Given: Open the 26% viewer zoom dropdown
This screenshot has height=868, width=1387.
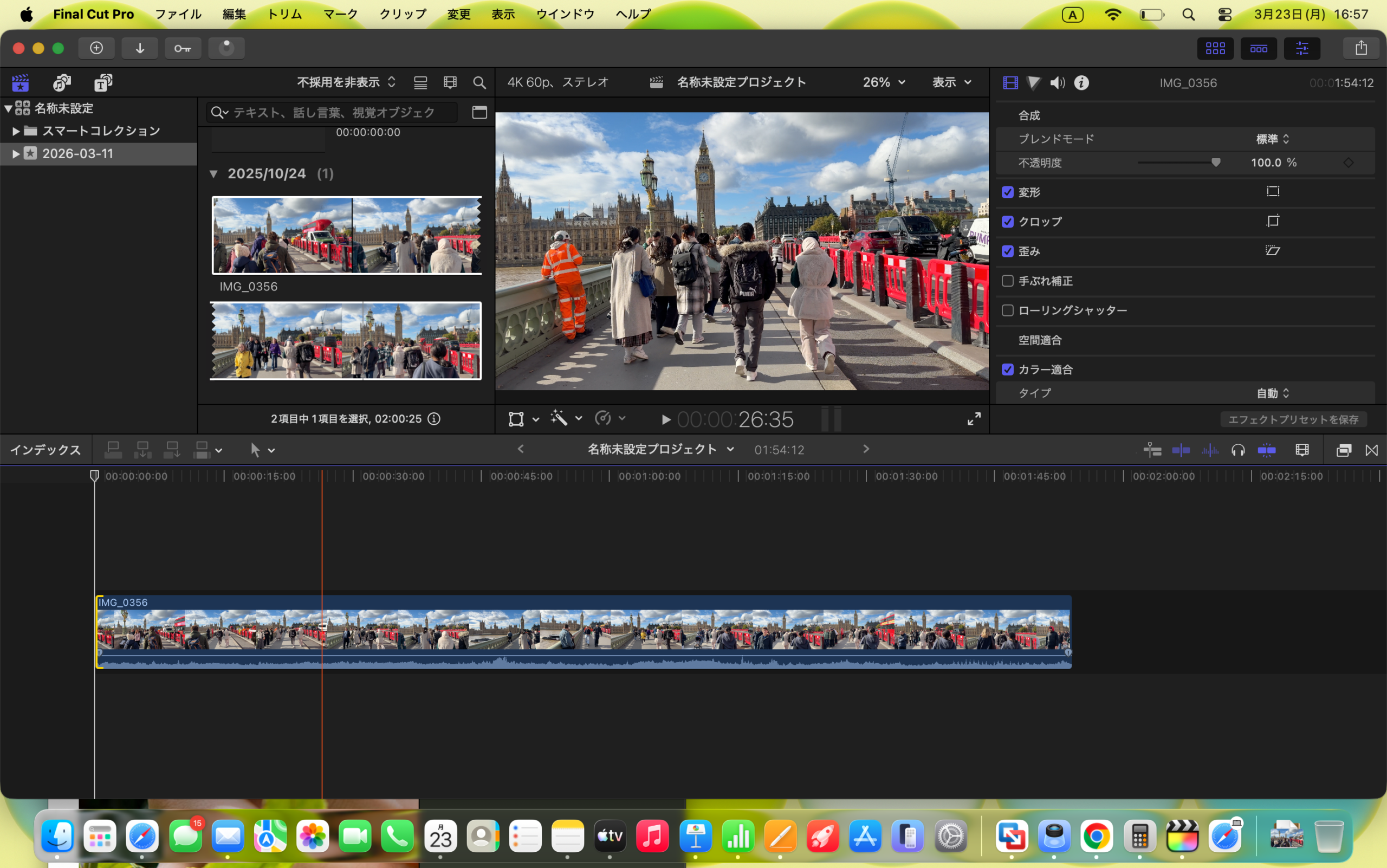Looking at the screenshot, I should [884, 83].
